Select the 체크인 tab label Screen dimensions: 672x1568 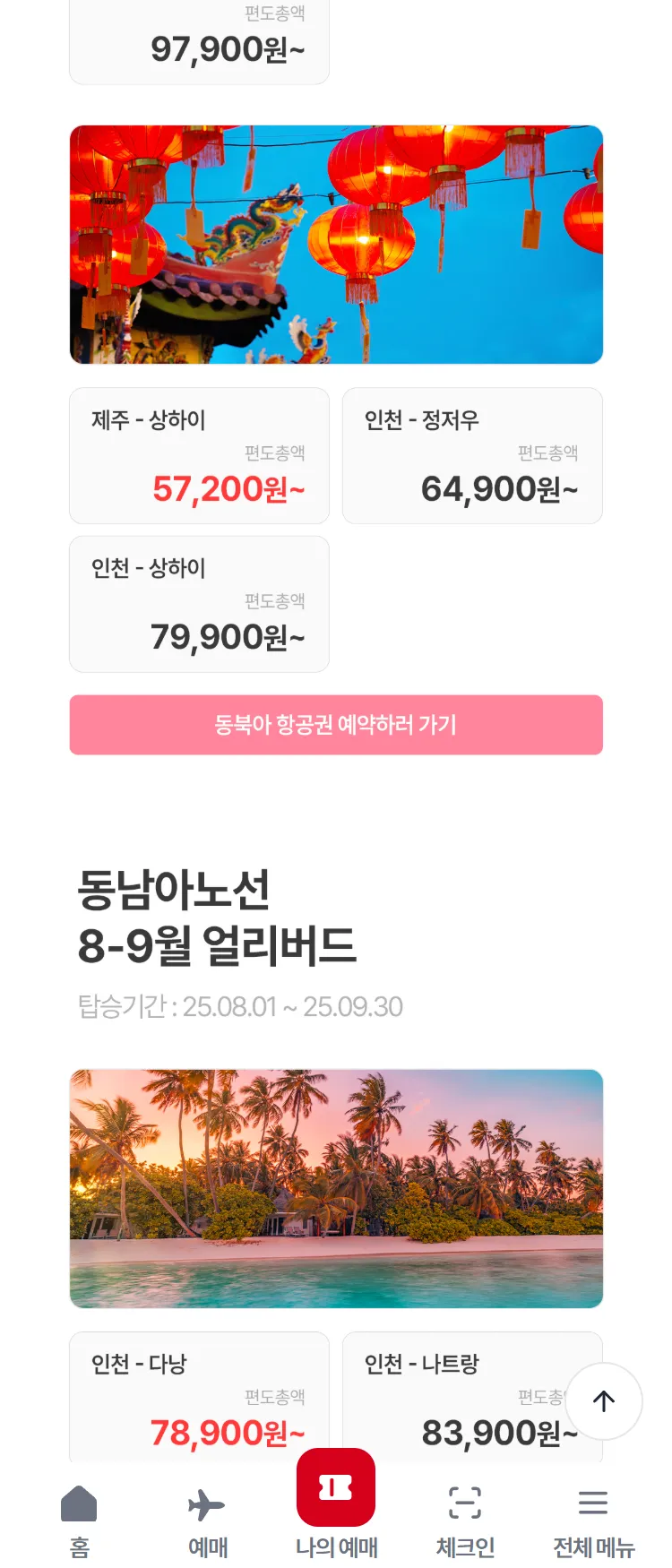pyautogui.click(x=465, y=1547)
